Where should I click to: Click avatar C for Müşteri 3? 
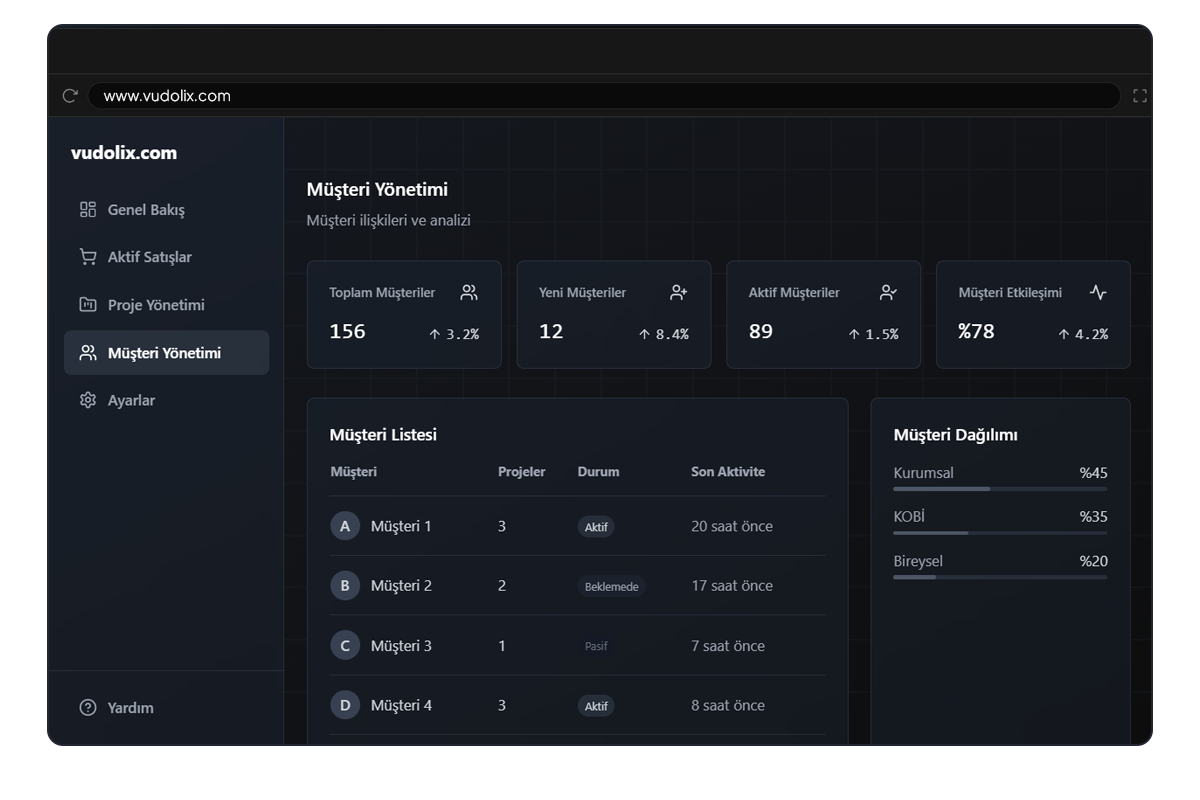click(345, 646)
